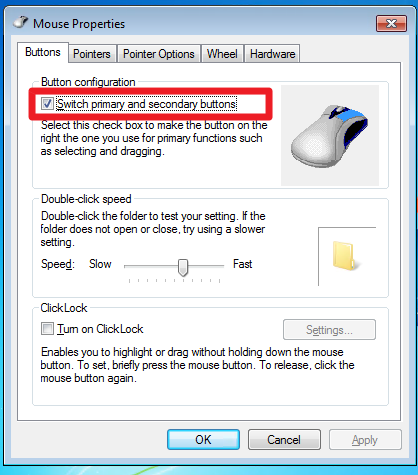The height and width of the screenshot is (475, 418).
Task: Click the double-click speed slider thumb
Action: tap(183, 267)
